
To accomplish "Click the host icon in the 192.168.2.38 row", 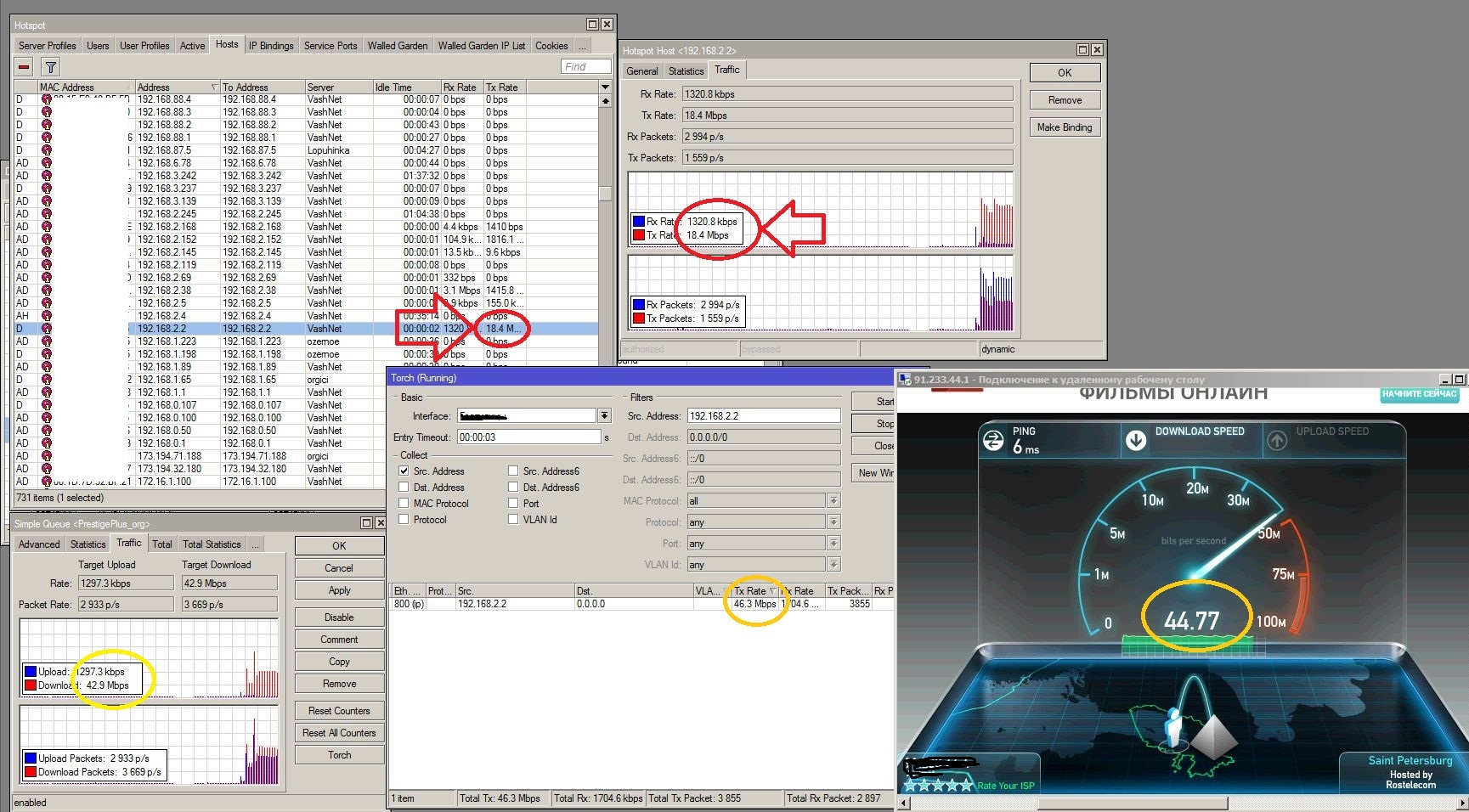I will point(46,290).
